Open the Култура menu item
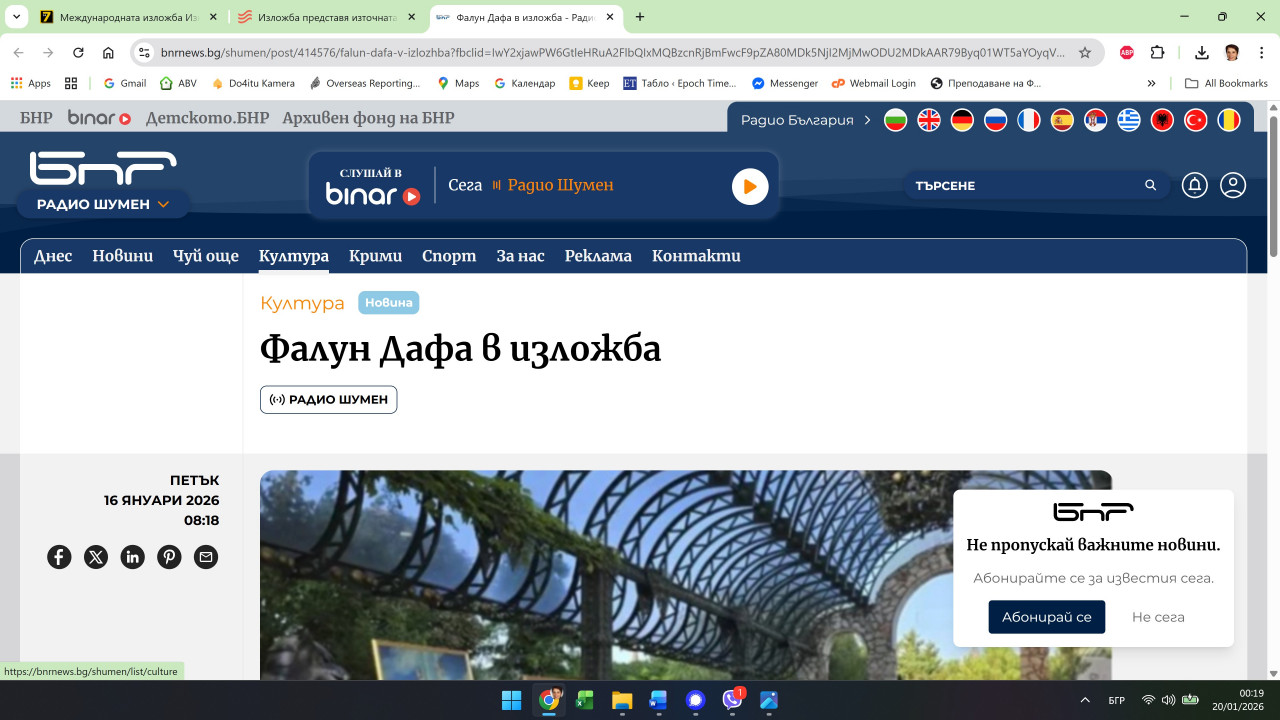 click(293, 256)
